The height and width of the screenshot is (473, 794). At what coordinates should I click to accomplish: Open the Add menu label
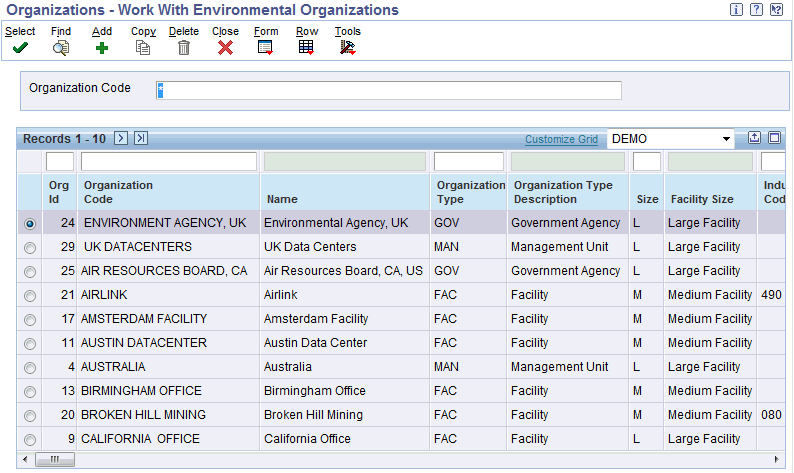[102, 31]
